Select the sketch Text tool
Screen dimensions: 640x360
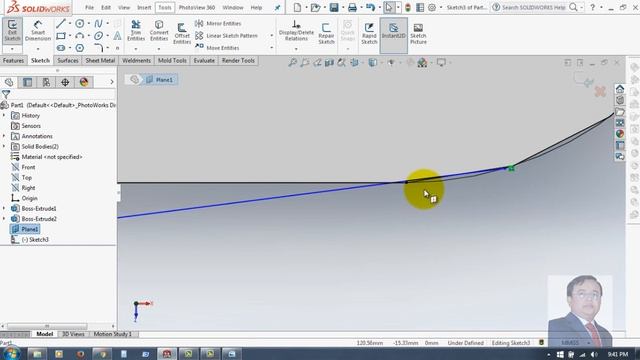(x=117, y=36)
